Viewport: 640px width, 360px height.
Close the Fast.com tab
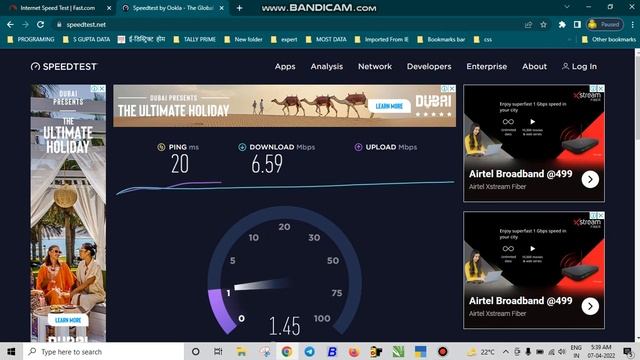pos(109,8)
